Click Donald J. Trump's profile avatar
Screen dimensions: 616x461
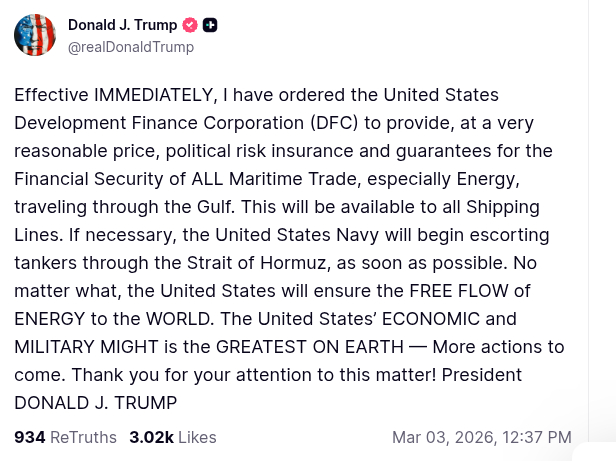tap(35, 35)
